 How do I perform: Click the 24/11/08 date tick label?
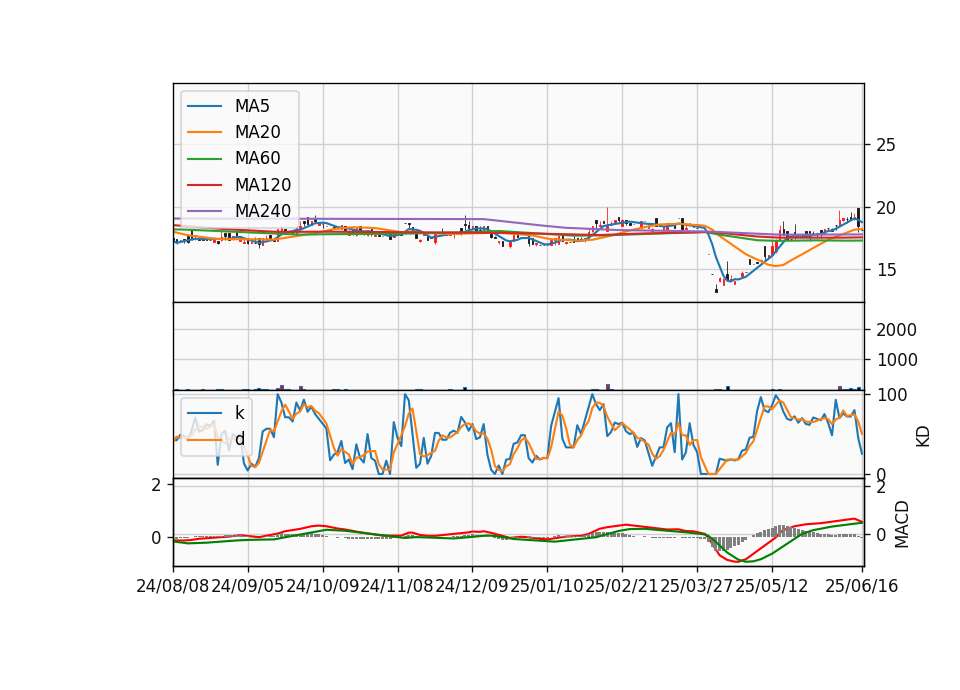(x=397, y=586)
